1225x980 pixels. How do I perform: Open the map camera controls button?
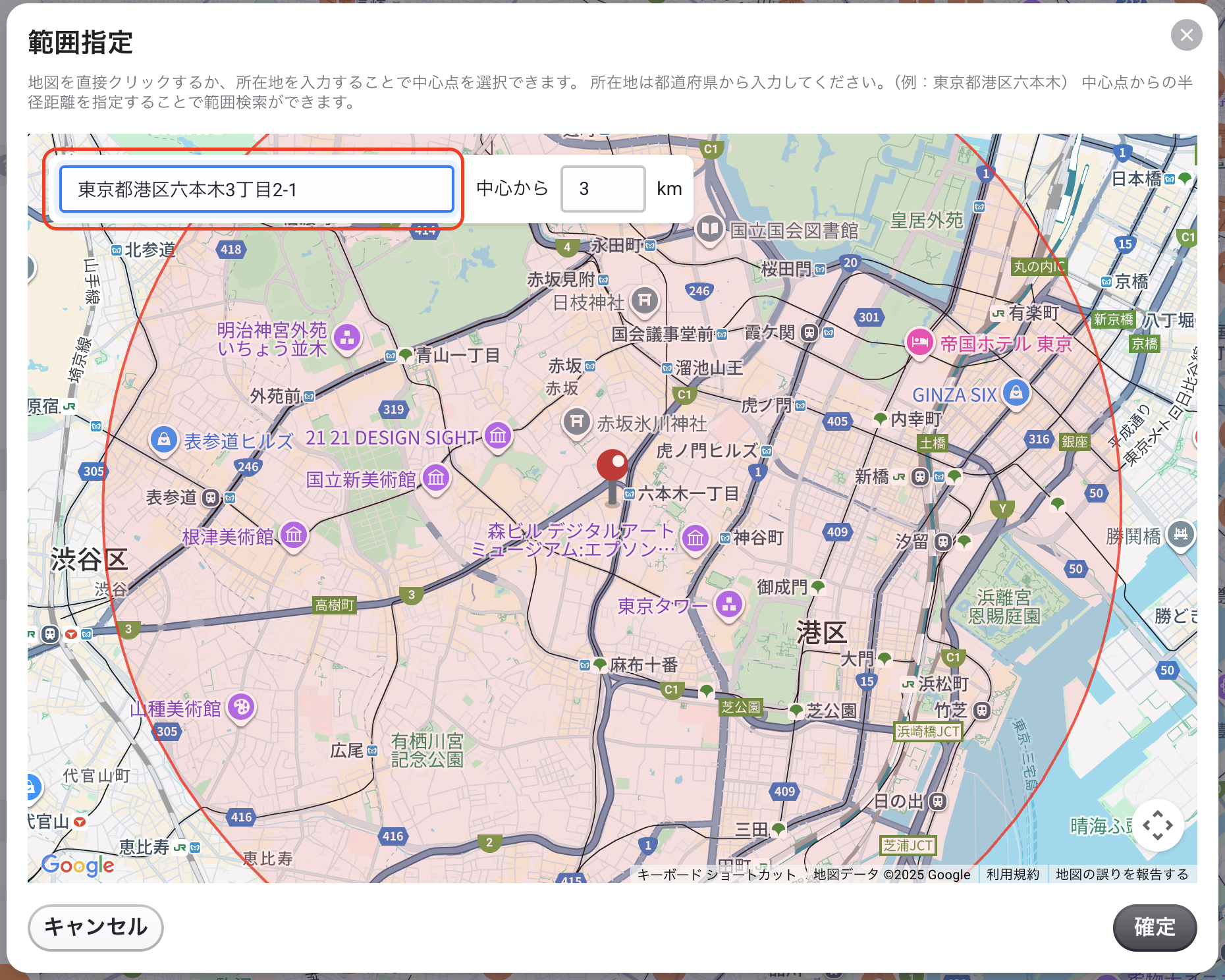tap(1158, 825)
